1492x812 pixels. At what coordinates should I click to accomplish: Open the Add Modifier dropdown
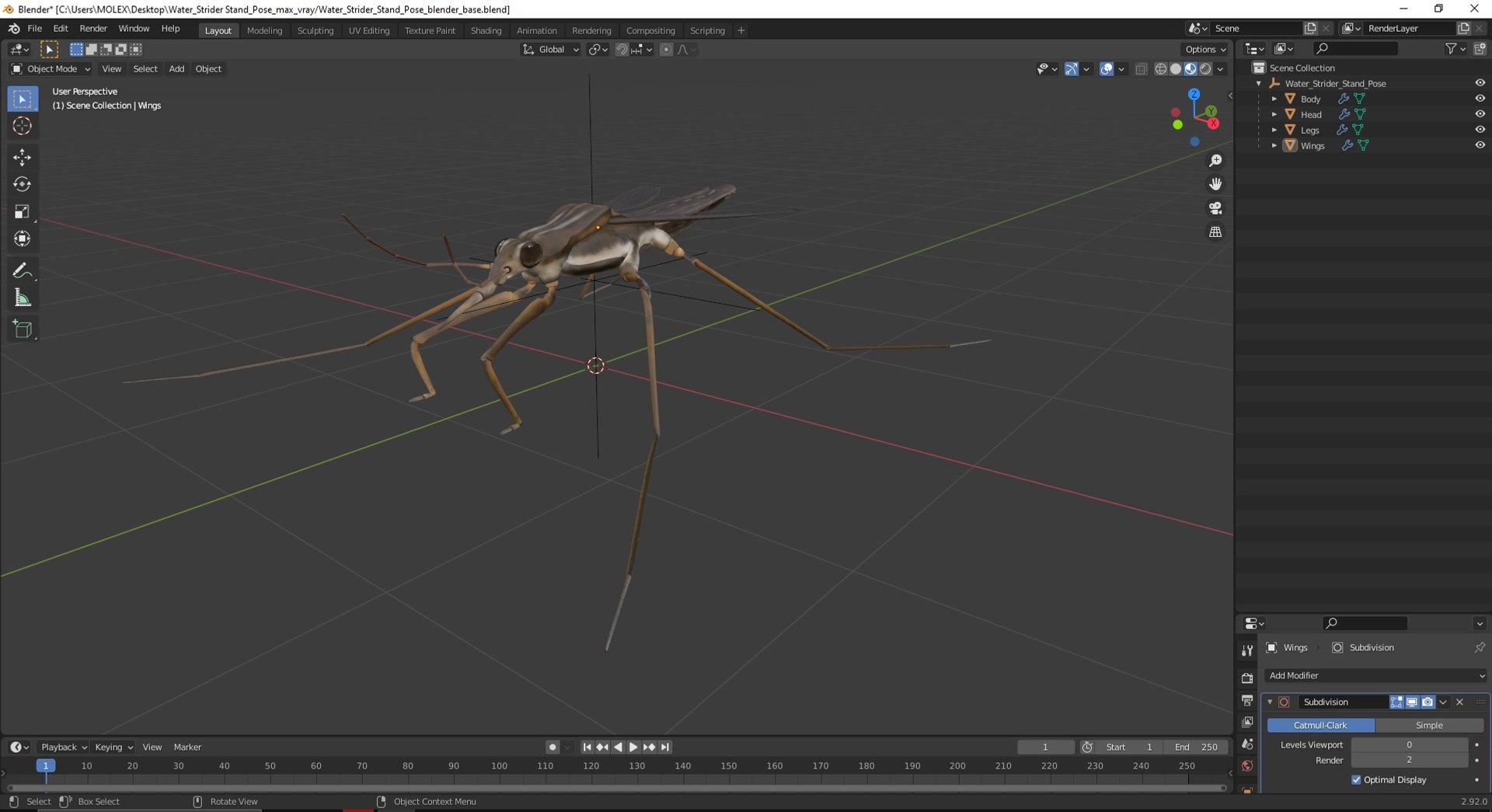pyautogui.click(x=1376, y=675)
